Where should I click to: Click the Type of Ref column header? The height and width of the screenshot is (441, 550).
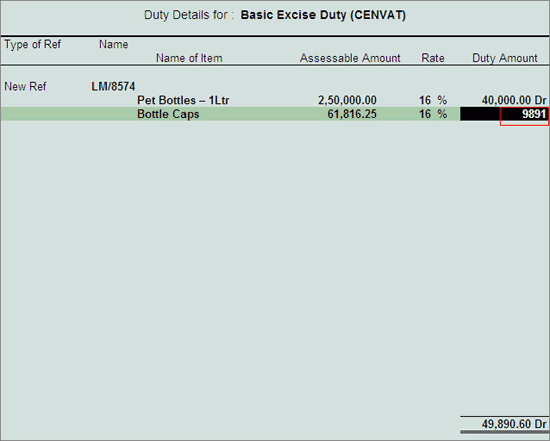tap(33, 45)
